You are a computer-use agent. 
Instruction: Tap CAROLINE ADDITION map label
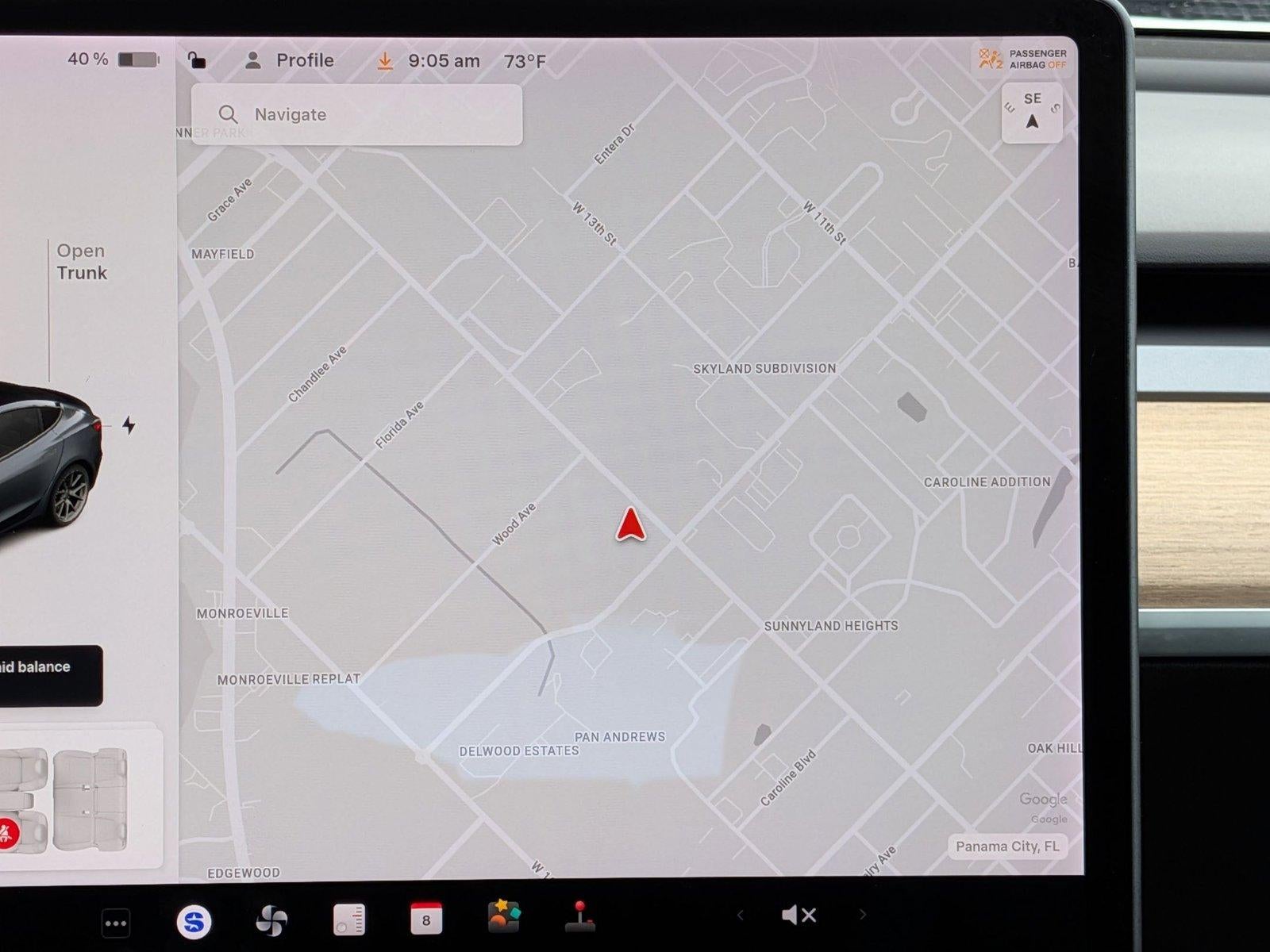pos(987,482)
